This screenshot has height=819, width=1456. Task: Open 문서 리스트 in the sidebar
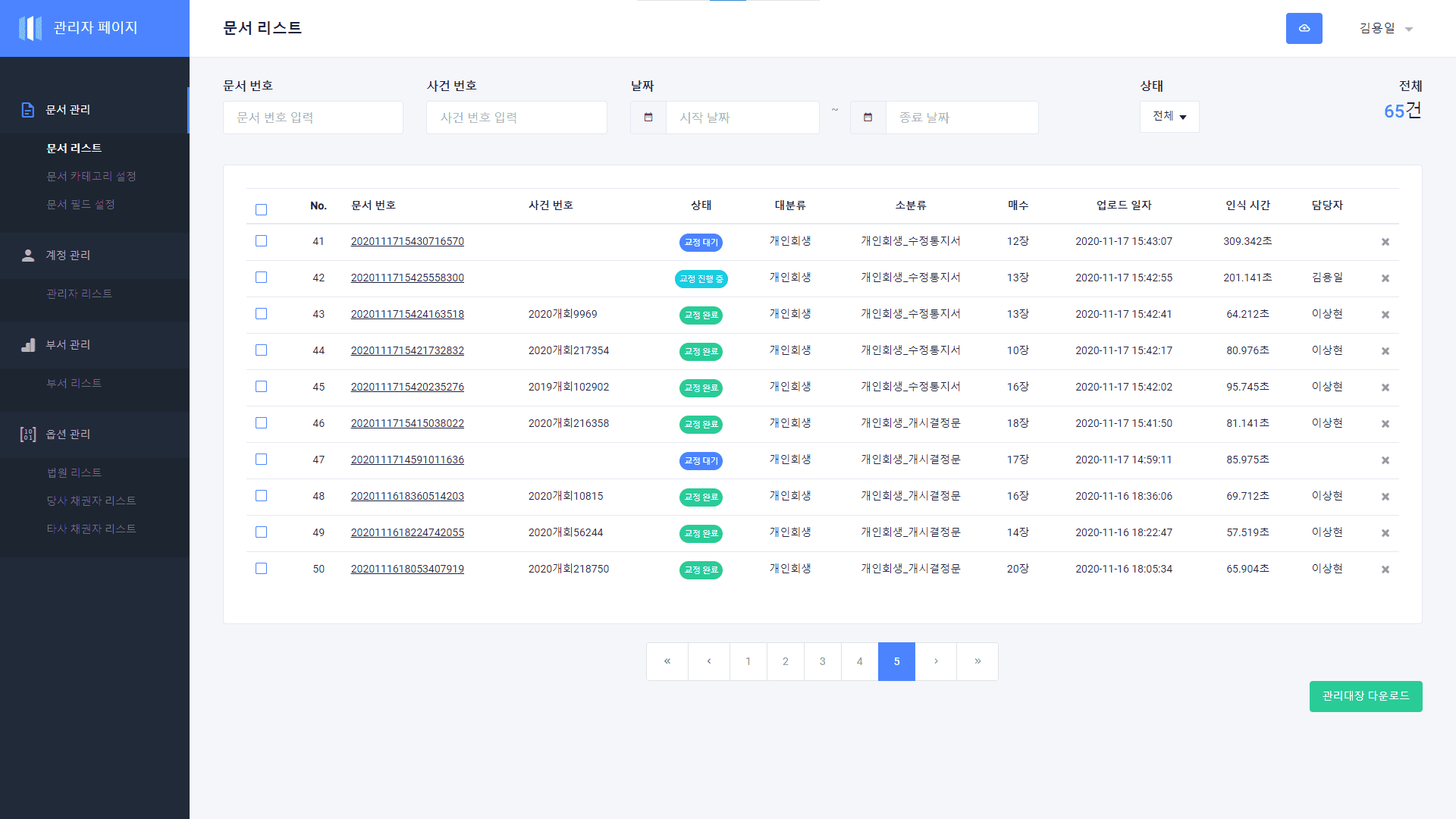(x=74, y=149)
